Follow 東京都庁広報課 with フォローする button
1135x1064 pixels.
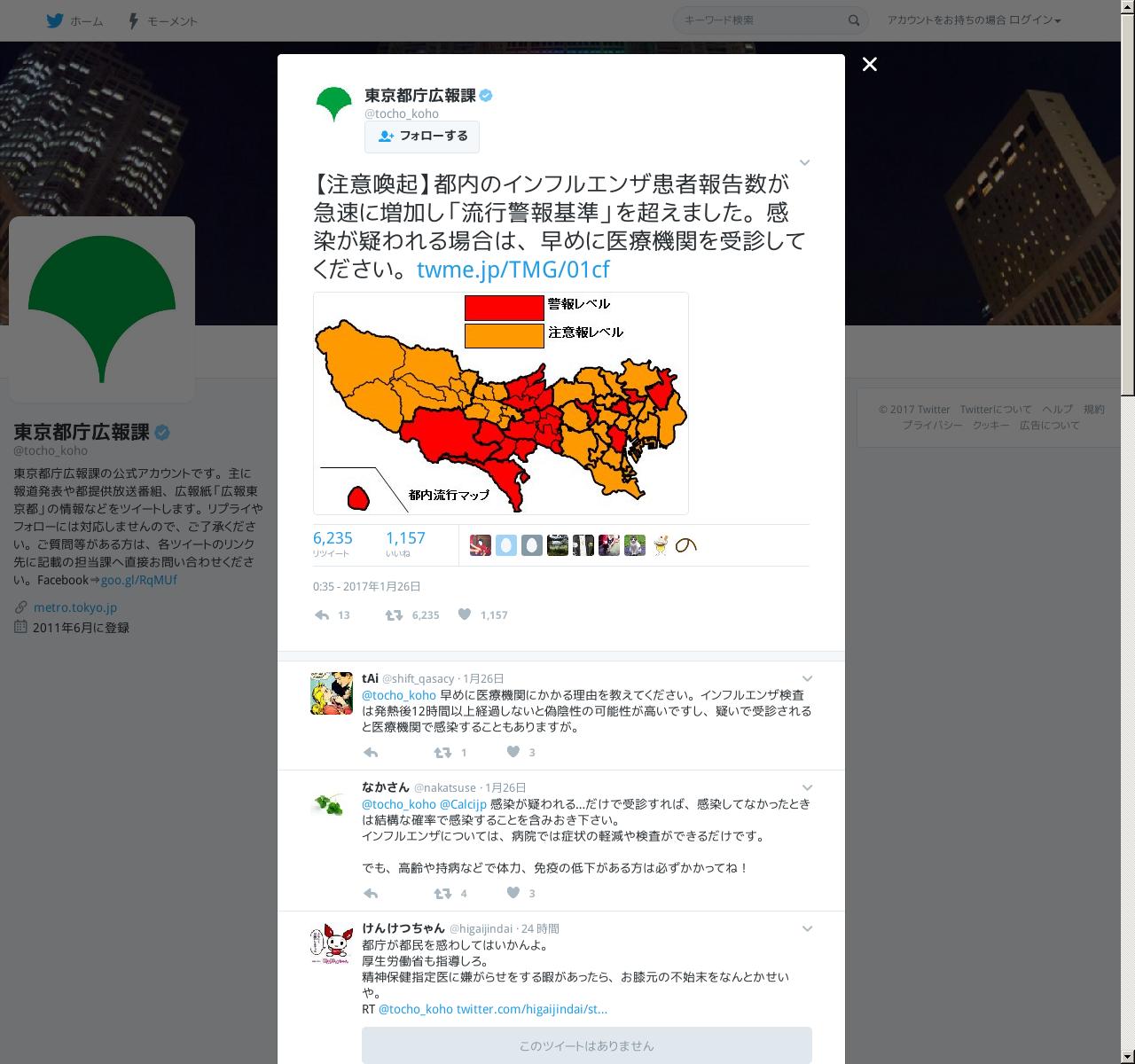(x=422, y=137)
